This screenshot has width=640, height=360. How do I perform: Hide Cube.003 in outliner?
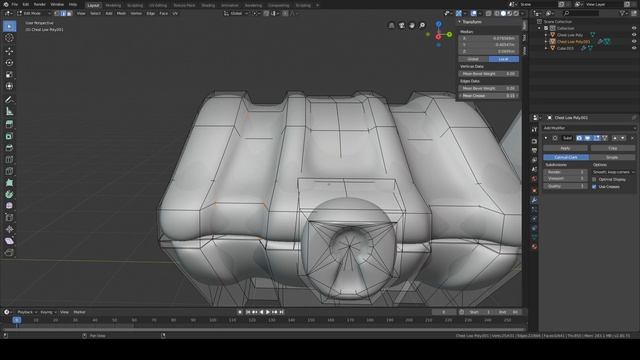point(634,48)
